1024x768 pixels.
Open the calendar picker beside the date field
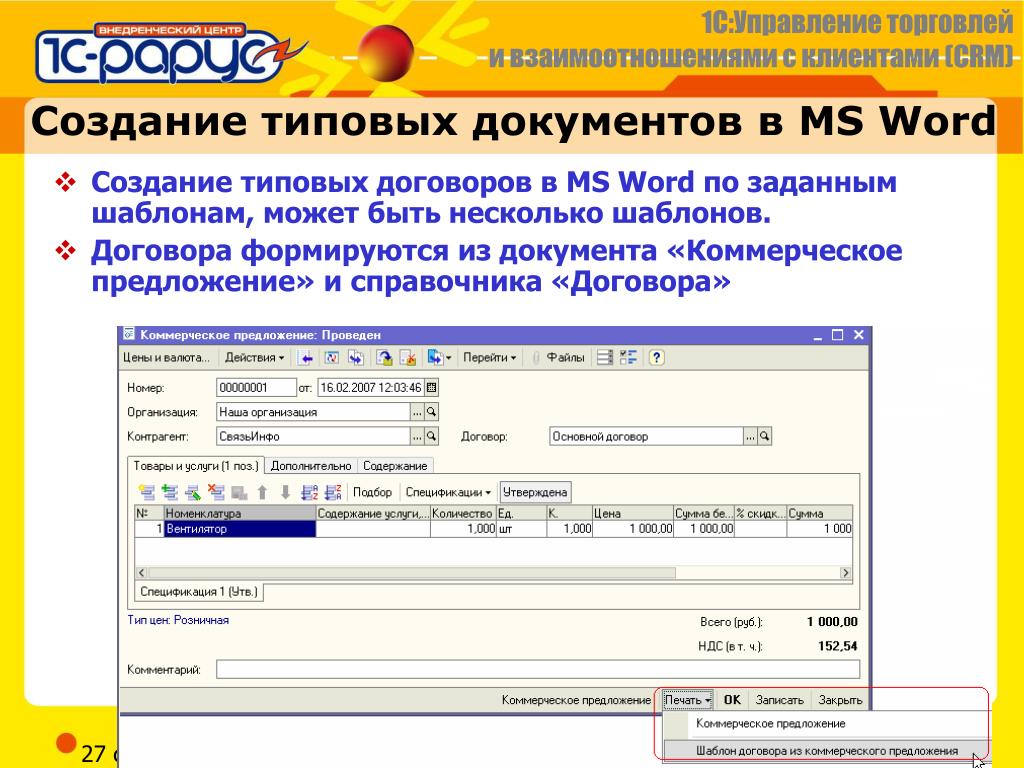(431, 387)
